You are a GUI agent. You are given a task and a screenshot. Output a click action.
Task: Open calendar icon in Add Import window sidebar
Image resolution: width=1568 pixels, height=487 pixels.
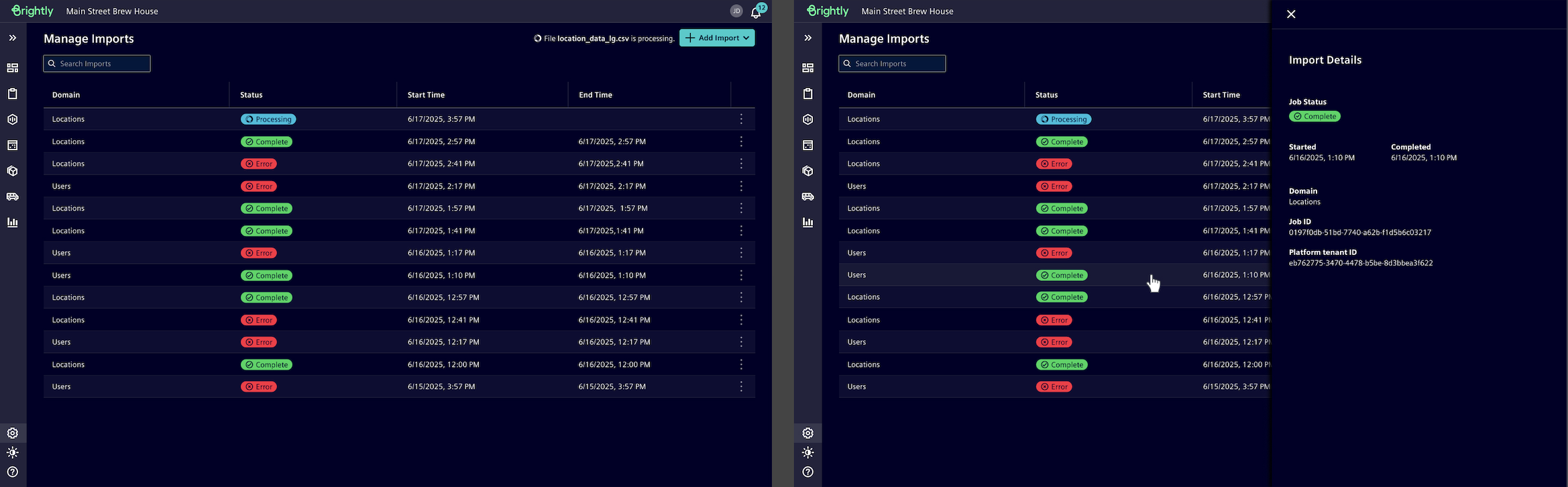tap(13, 146)
